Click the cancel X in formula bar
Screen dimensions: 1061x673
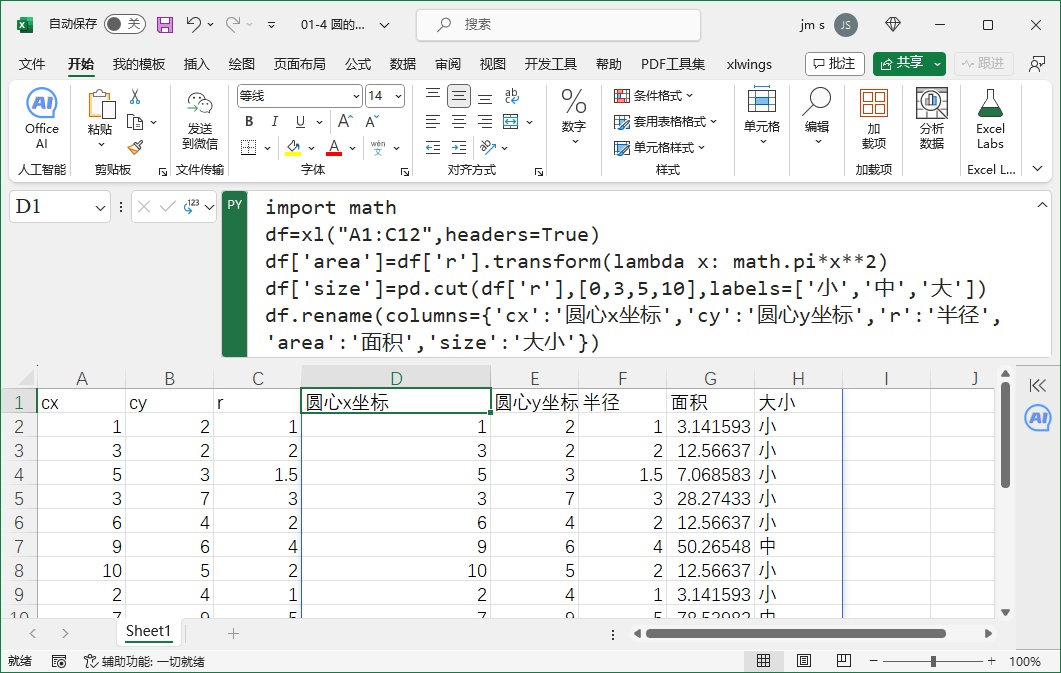[143, 207]
